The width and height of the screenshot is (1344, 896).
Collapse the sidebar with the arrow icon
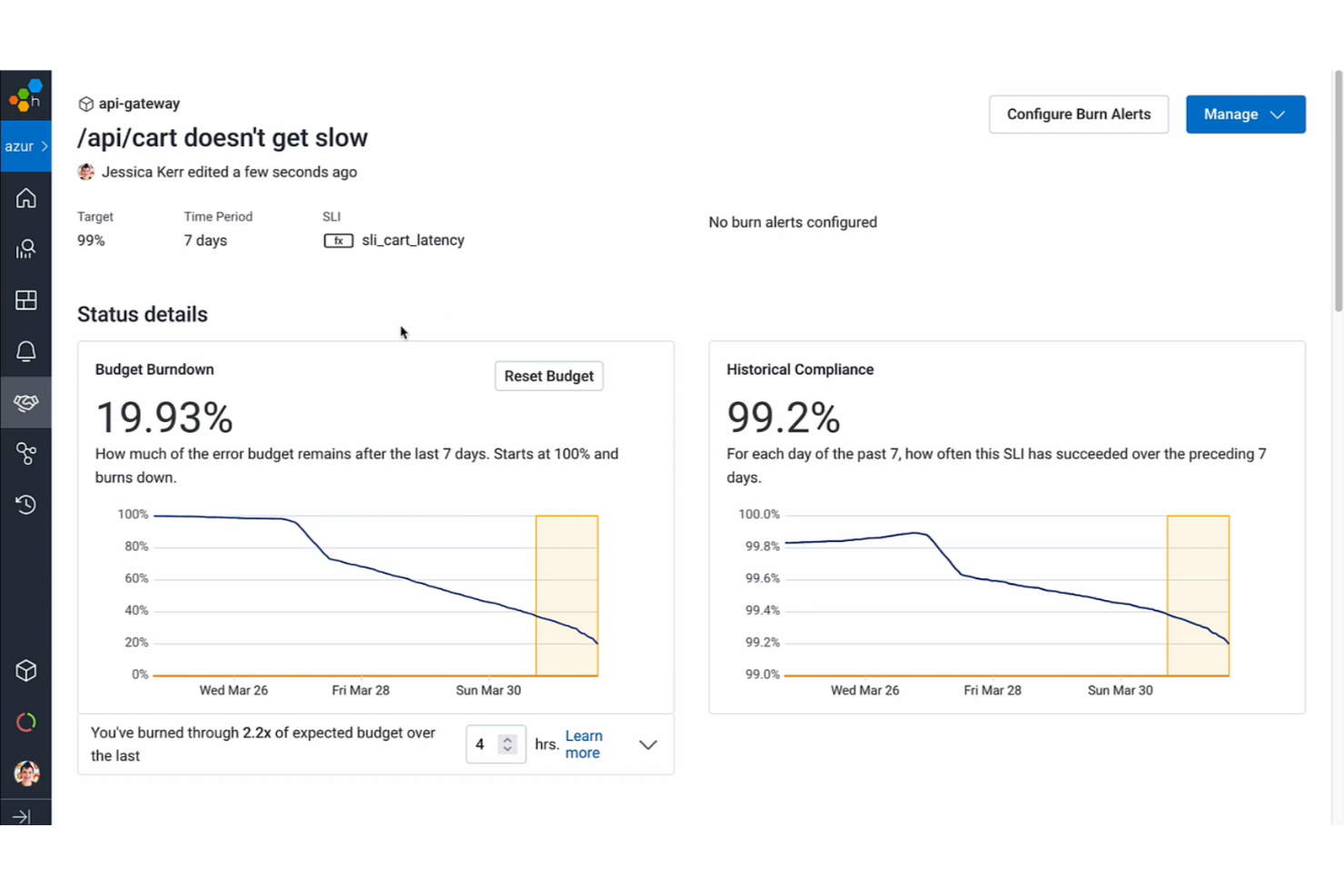25,815
